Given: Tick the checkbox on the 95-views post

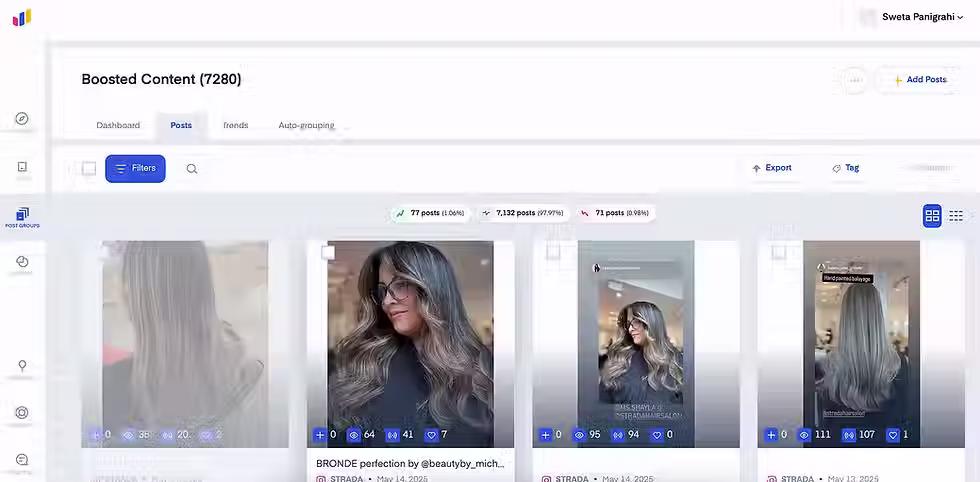Looking at the screenshot, I should click(x=553, y=252).
